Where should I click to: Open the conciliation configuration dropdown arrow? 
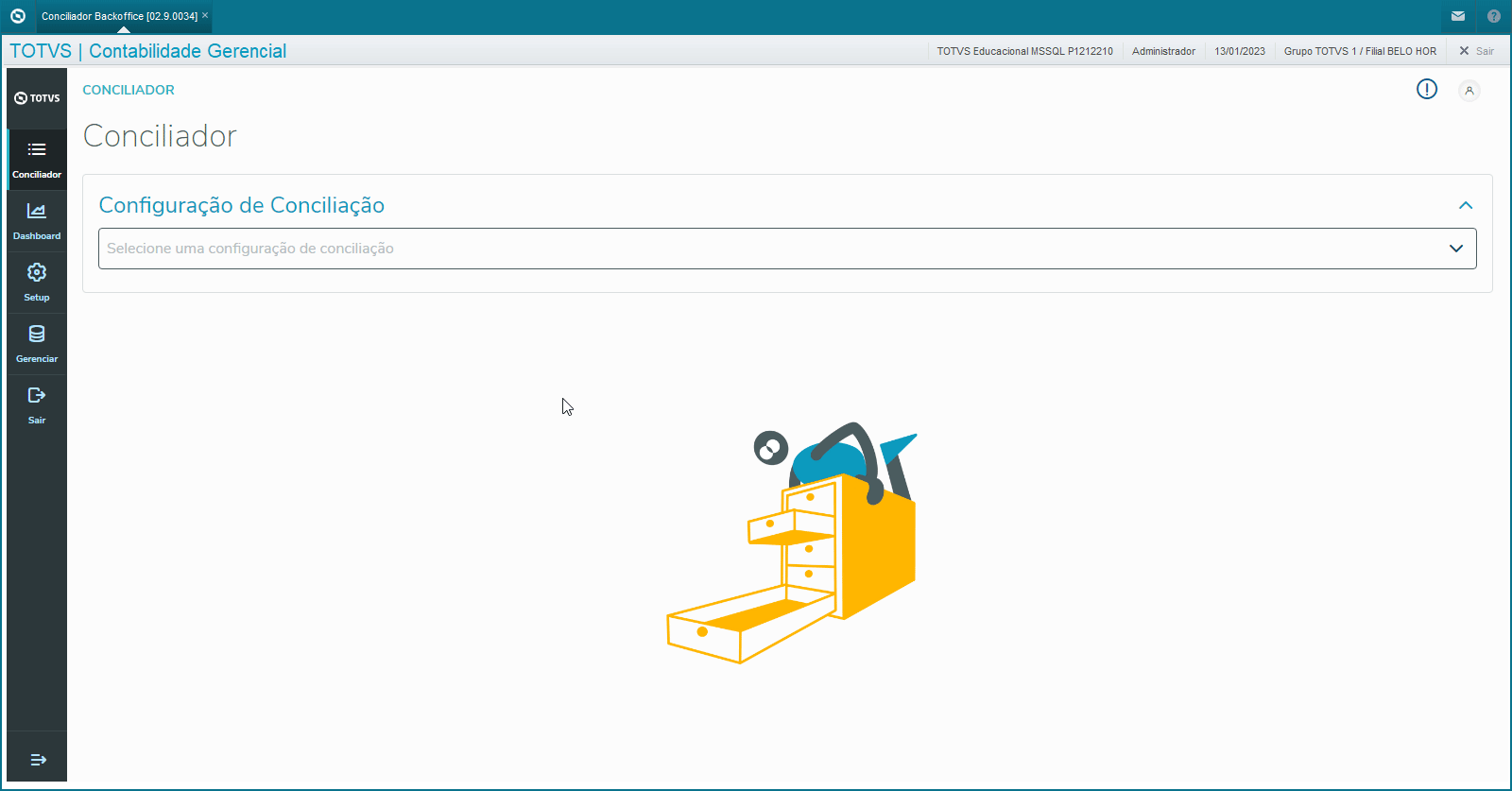tap(1456, 249)
